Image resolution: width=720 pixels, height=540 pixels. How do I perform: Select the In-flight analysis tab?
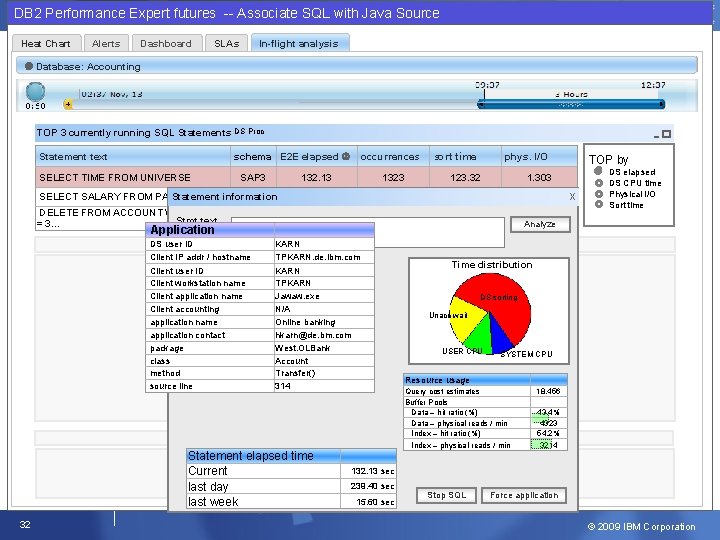point(299,43)
